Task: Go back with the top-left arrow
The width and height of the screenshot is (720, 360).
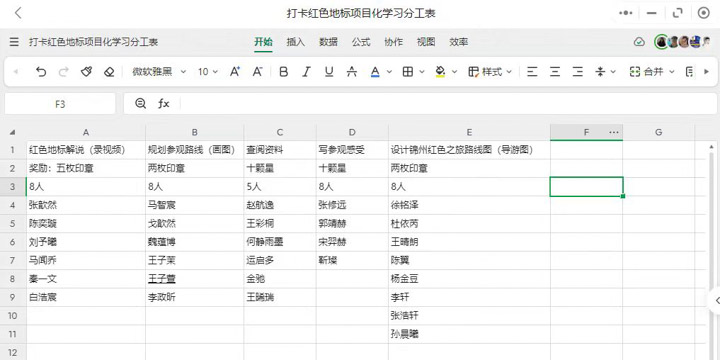Action: tap(18, 13)
